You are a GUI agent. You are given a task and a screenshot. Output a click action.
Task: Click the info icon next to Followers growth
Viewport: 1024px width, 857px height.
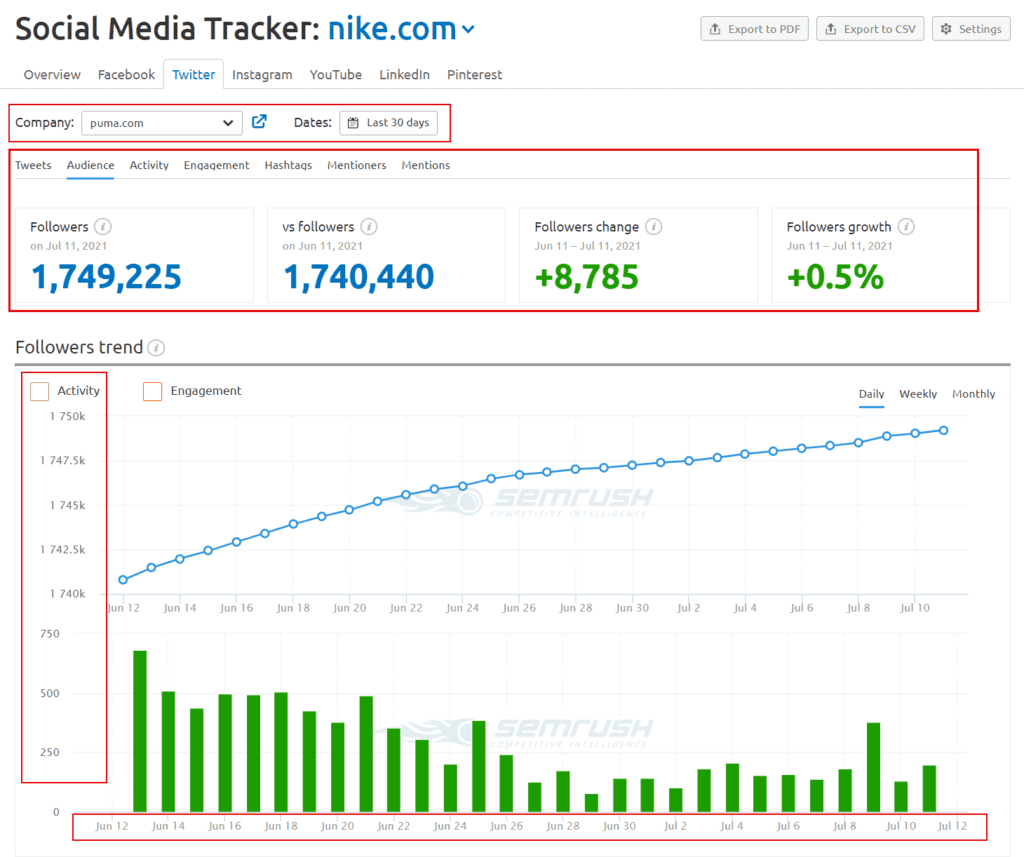906,227
